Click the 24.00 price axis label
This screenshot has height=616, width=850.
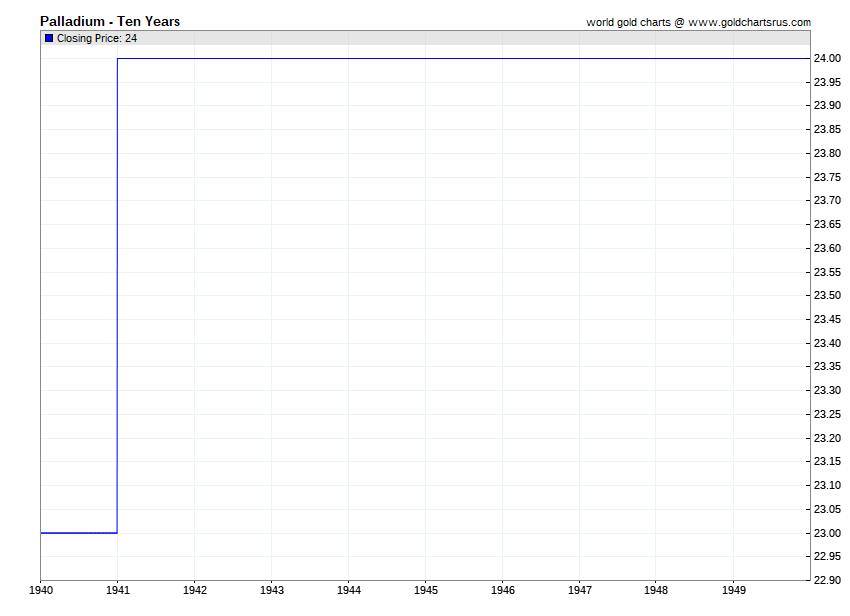[828, 59]
